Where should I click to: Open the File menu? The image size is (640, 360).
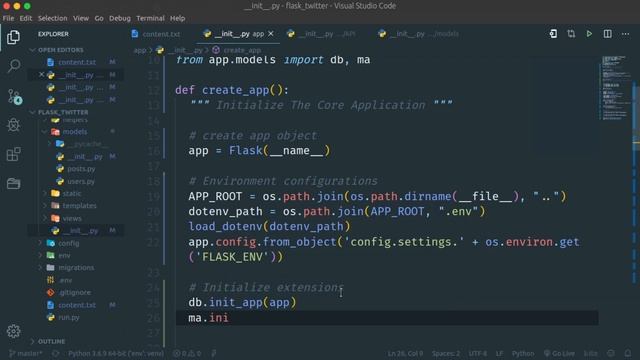pyautogui.click(x=8, y=18)
